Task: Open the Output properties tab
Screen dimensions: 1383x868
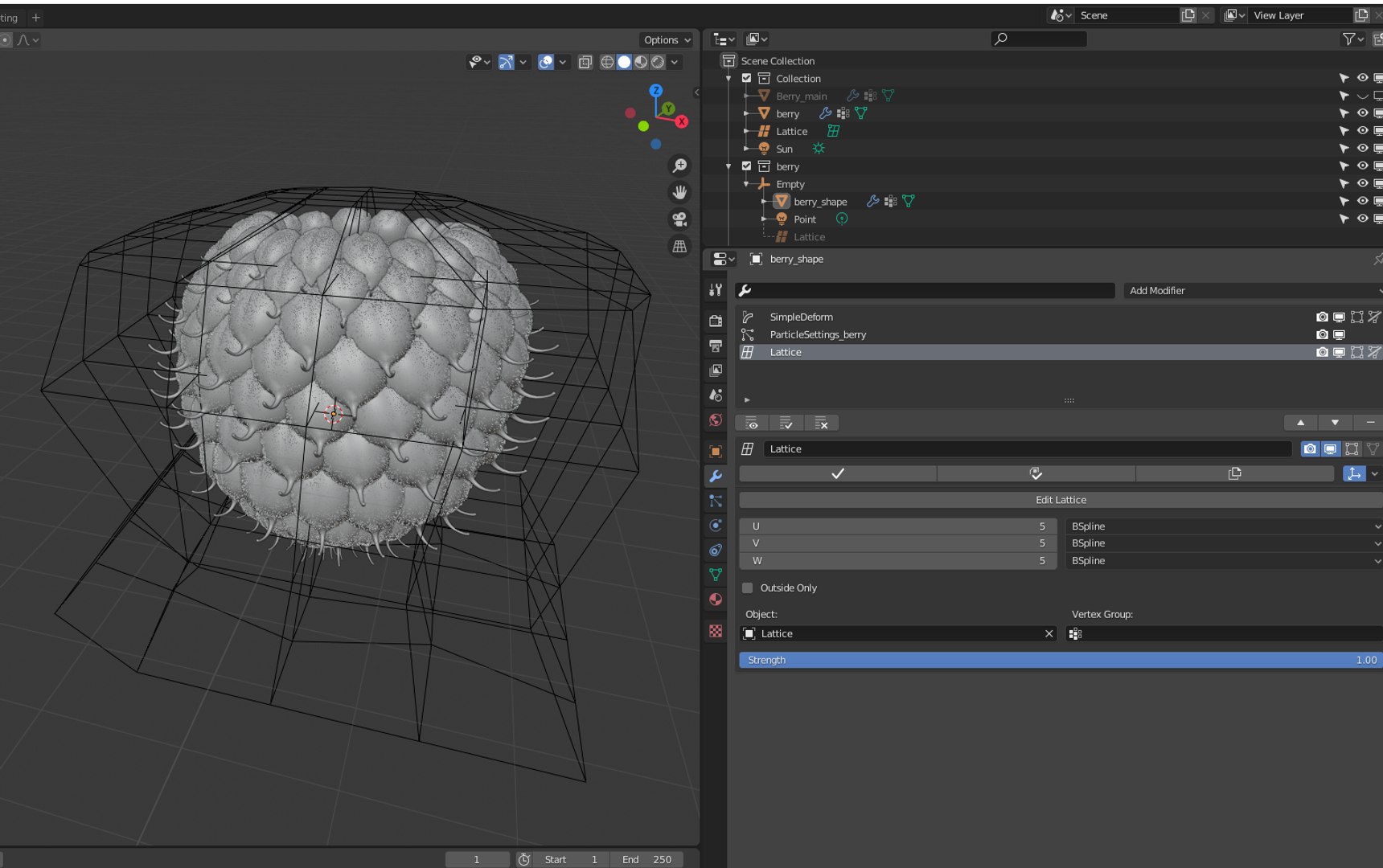Action: pyautogui.click(x=716, y=346)
